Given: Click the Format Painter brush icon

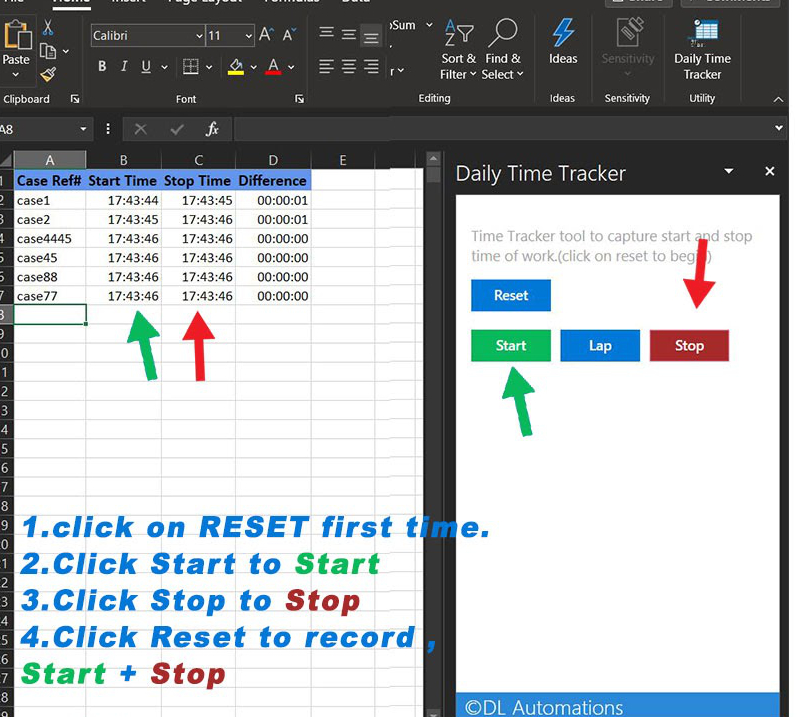Looking at the screenshot, I should pos(48,74).
